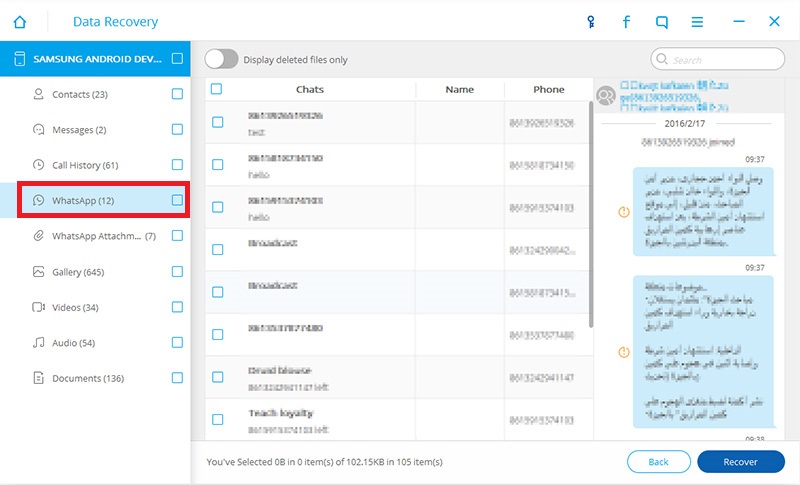Click the Gallery picture icon
This screenshot has height=485, width=800.
pos(38,271)
